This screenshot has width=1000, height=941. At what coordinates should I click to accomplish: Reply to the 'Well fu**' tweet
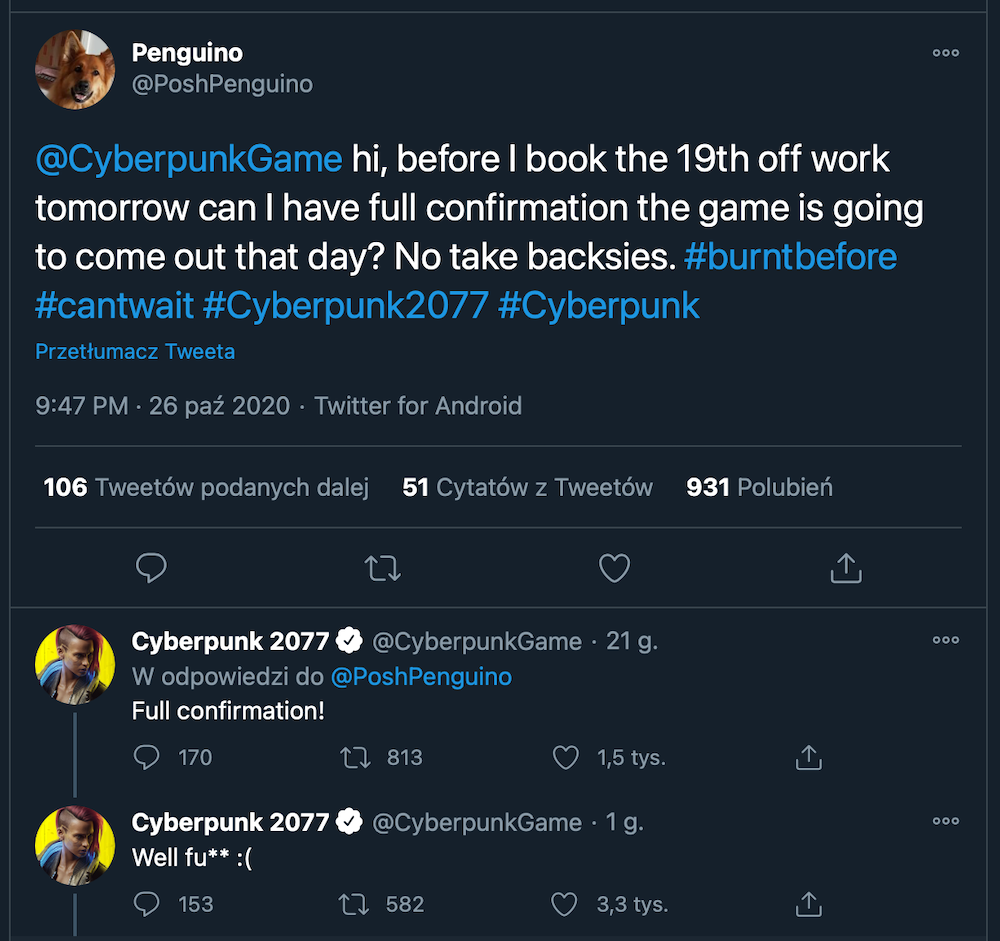(147, 904)
